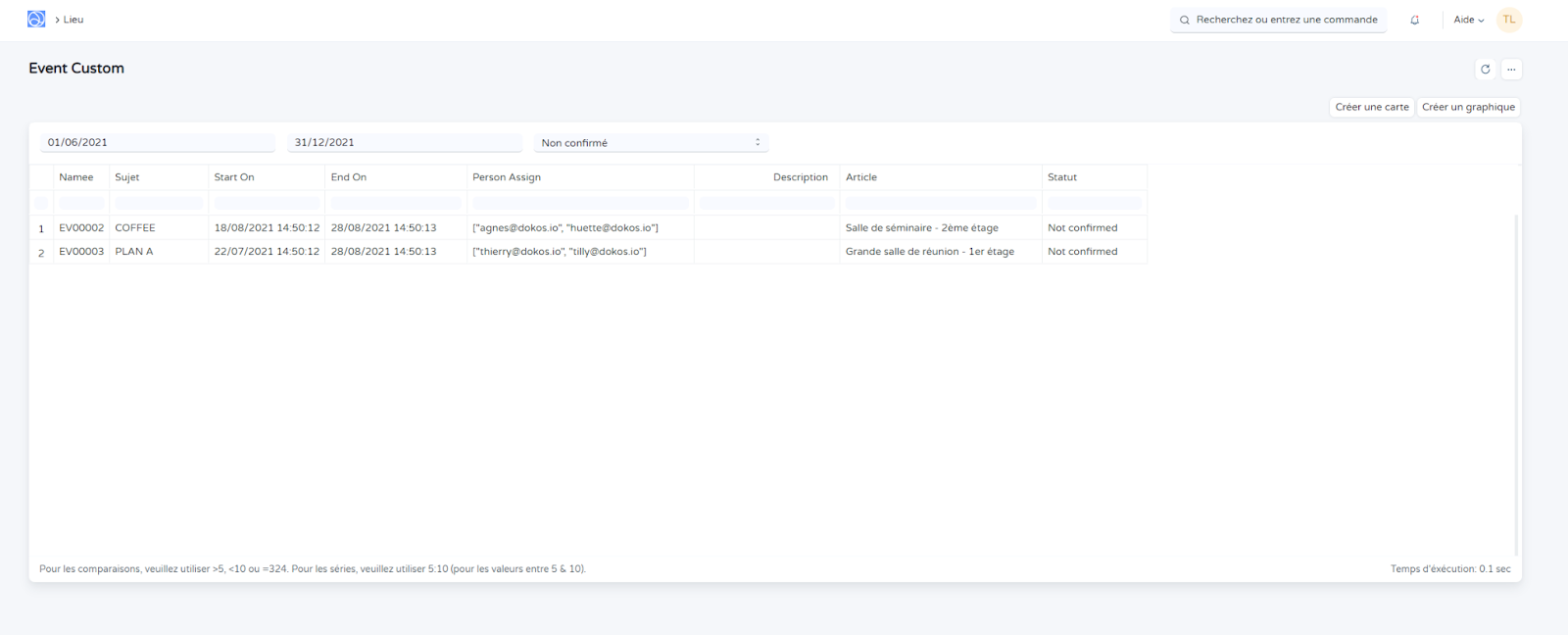Click the TL user avatar
Screen dimensions: 1568x635
(1508, 20)
